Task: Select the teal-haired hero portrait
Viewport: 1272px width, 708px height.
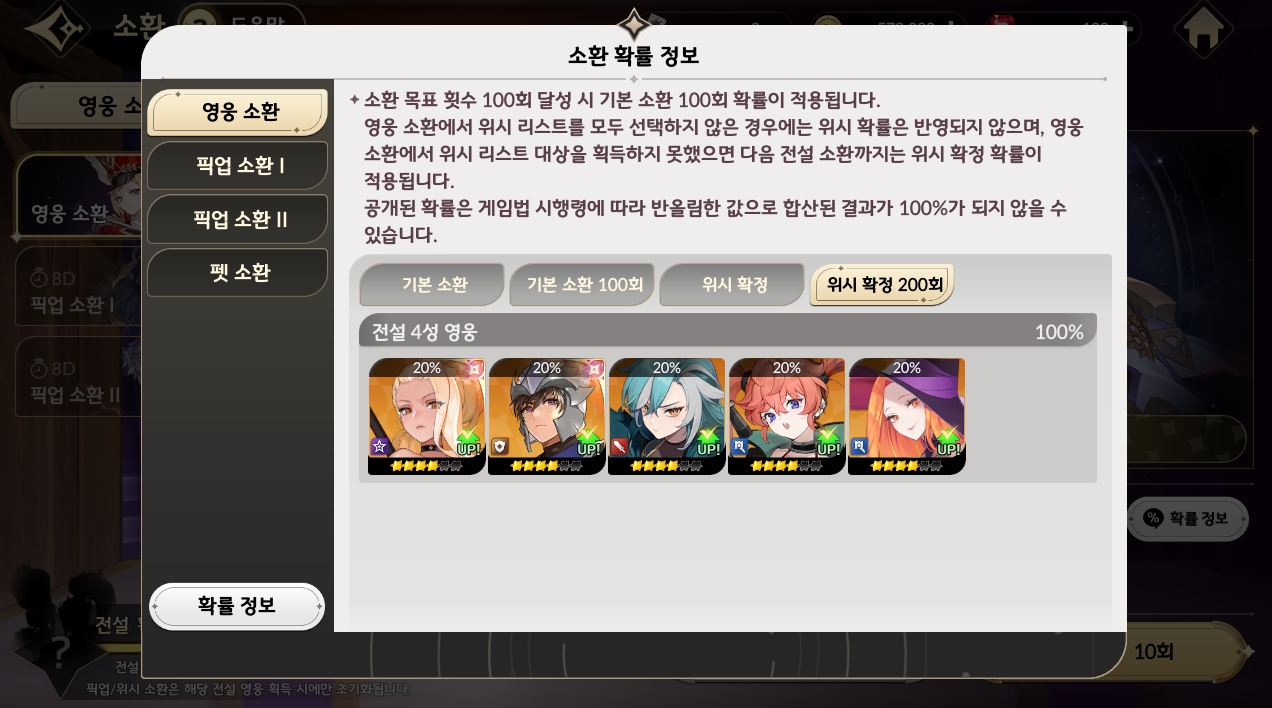Action: pos(667,416)
